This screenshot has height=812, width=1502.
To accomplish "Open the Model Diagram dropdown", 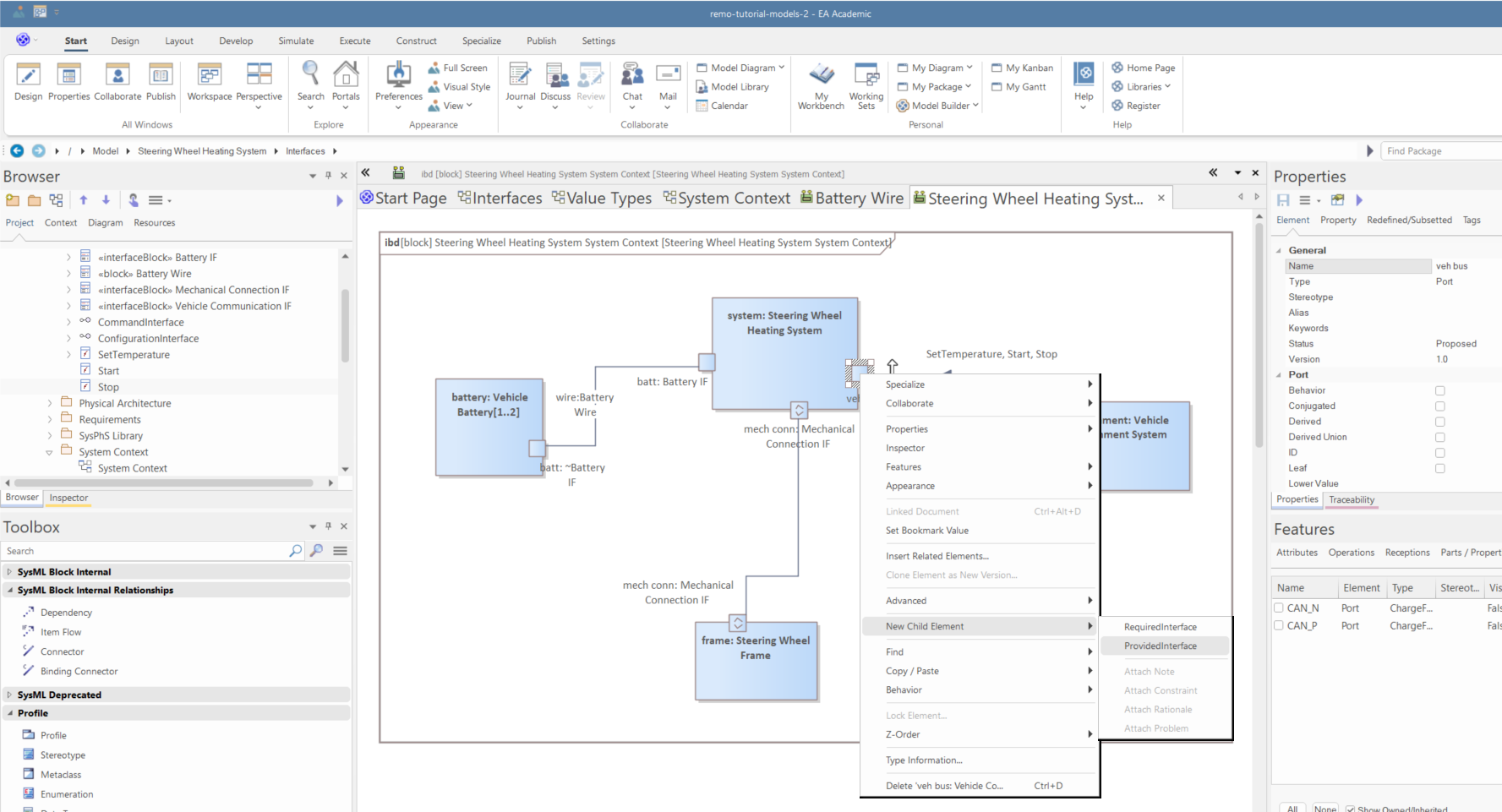I will tap(741, 68).
